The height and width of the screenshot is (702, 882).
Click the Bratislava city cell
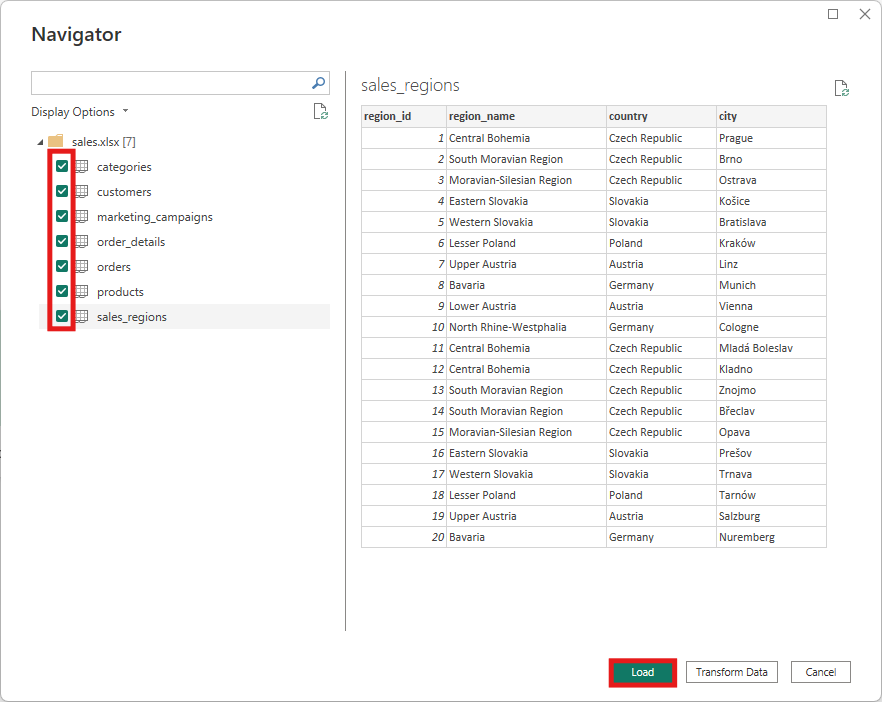click(771, 222)
